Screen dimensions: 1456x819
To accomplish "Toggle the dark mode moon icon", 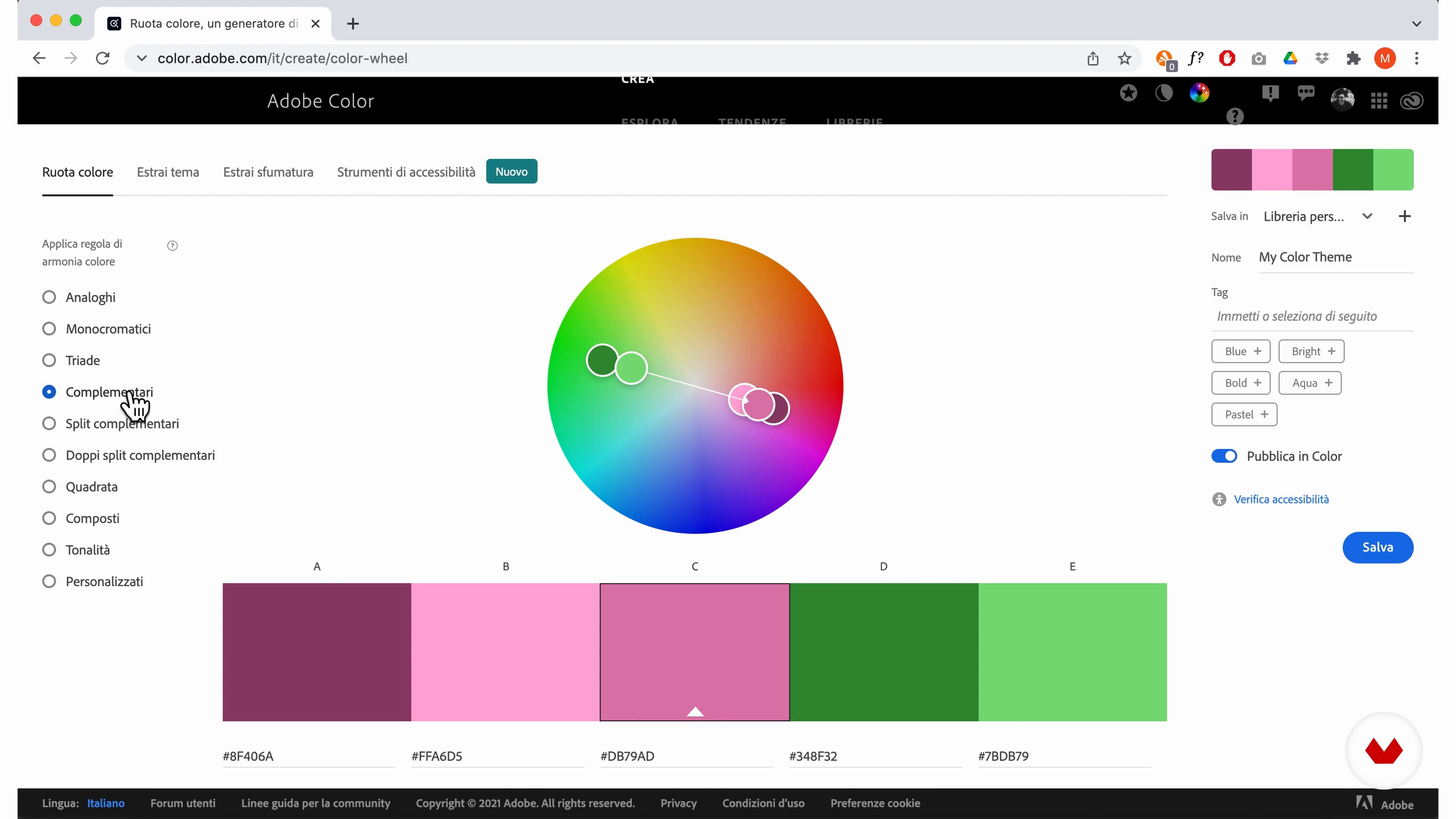I will click(x=1164, y=93).
